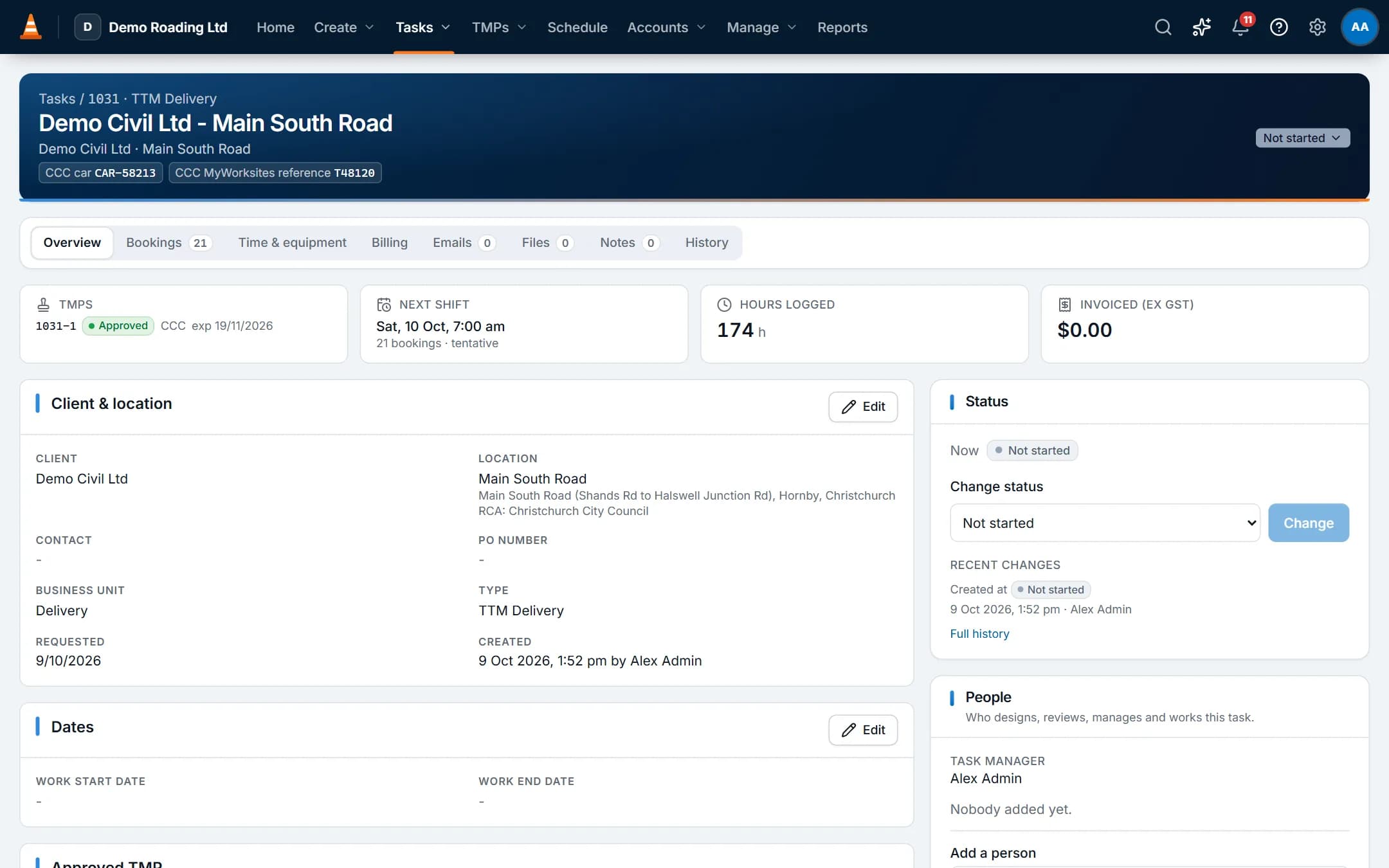The image size is (1389, 868).
Task: Switch to the Time & equipment tab
Action: pyautogui.click(x=292, y=242)
